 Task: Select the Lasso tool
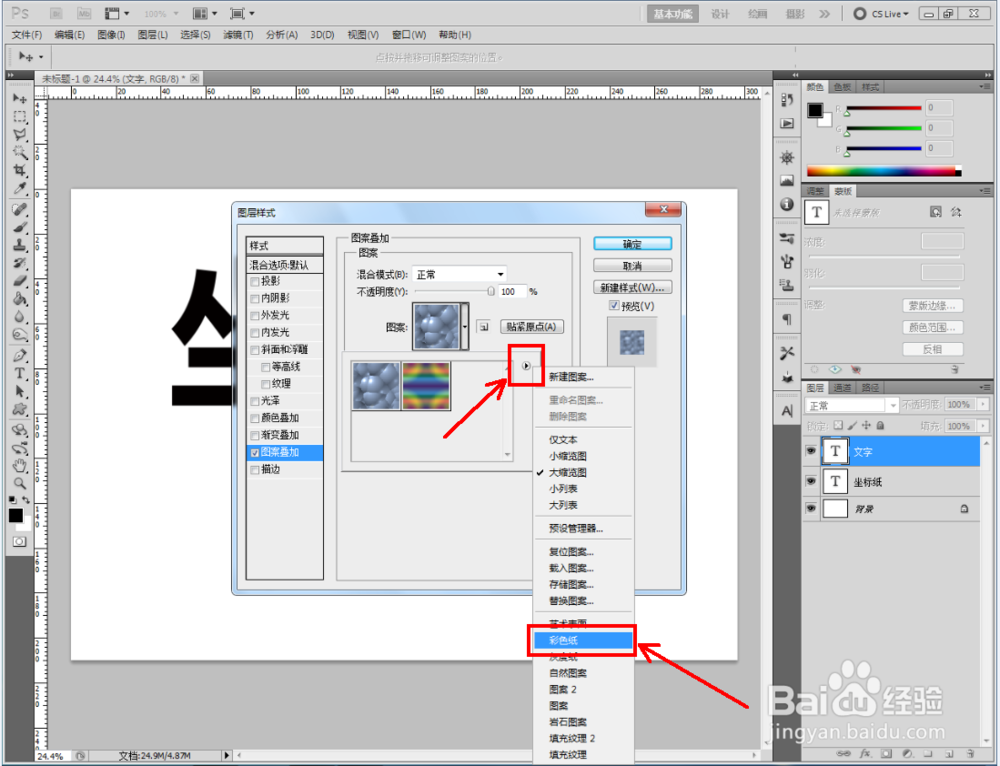pyautogui.click(x=20, y=132)
